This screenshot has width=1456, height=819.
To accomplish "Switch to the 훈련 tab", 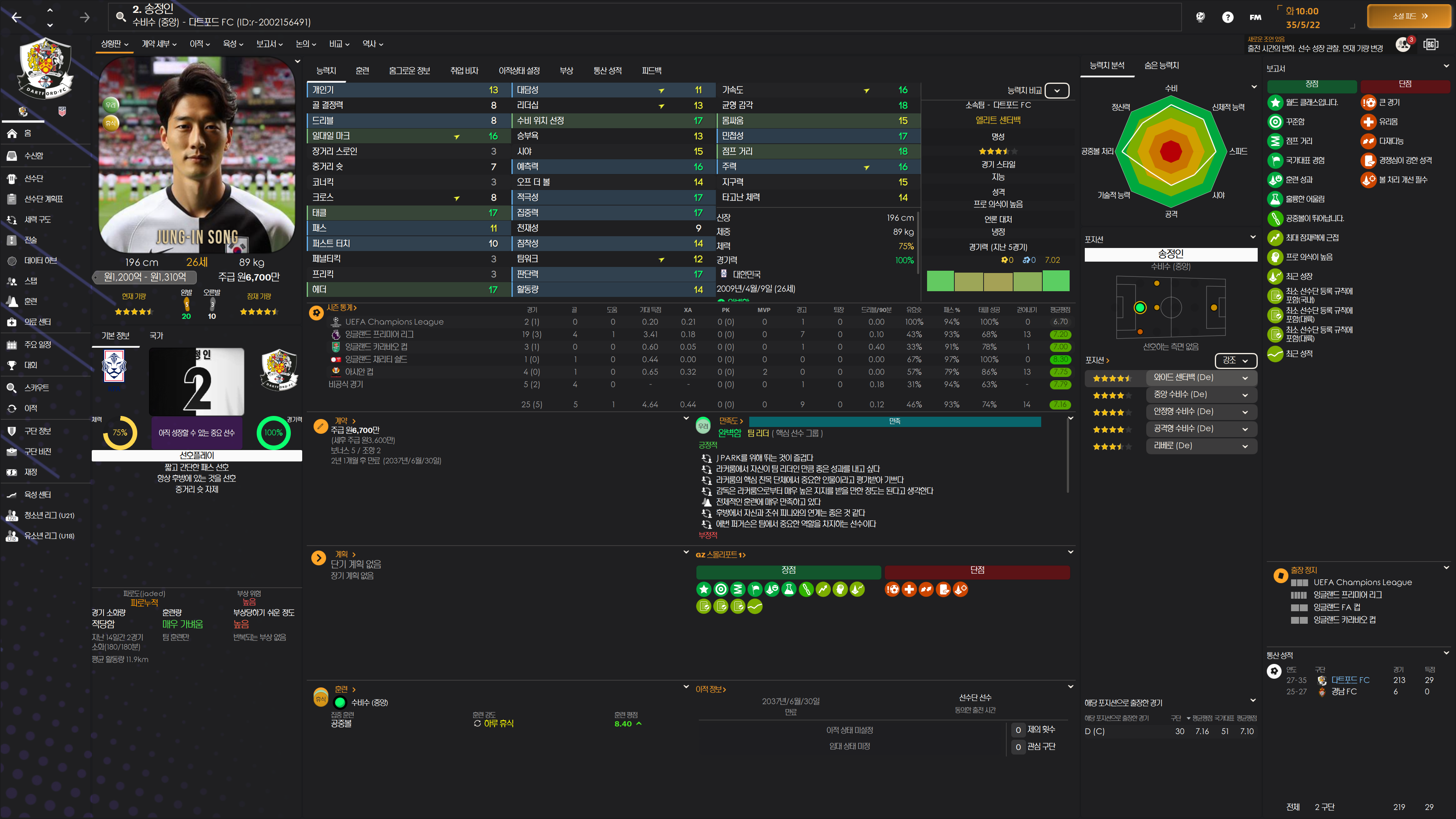I will coord(362,71).
